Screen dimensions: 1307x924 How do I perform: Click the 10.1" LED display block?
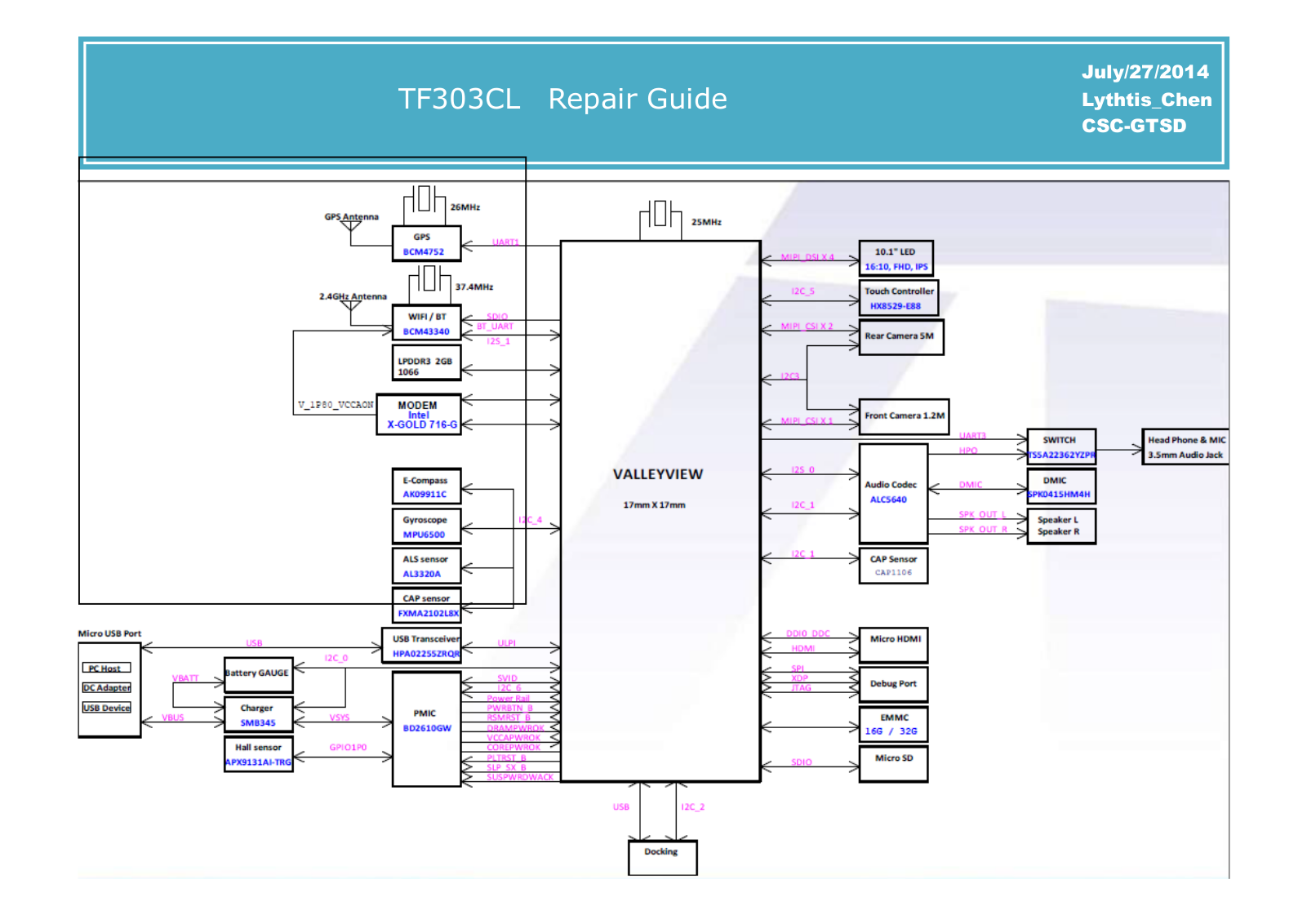(896, 259)
